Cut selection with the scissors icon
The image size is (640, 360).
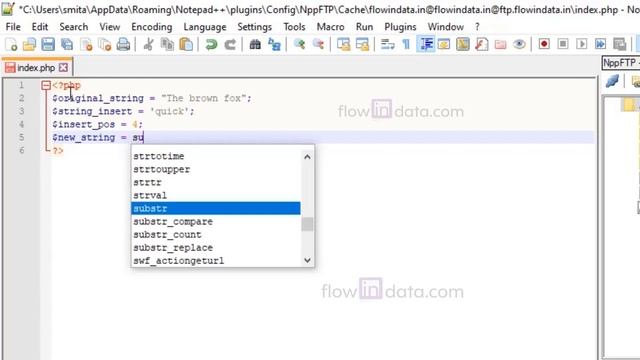coord(149,44)
